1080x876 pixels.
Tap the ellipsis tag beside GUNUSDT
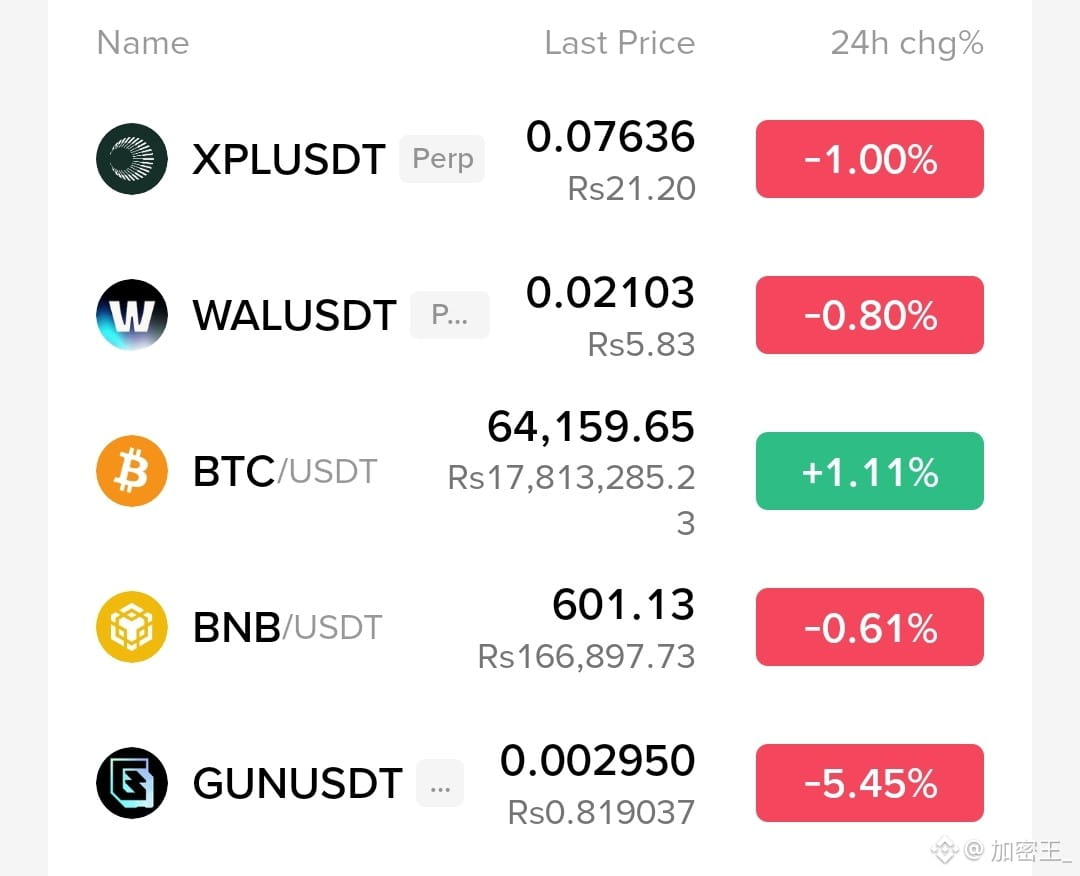(440, 783)
